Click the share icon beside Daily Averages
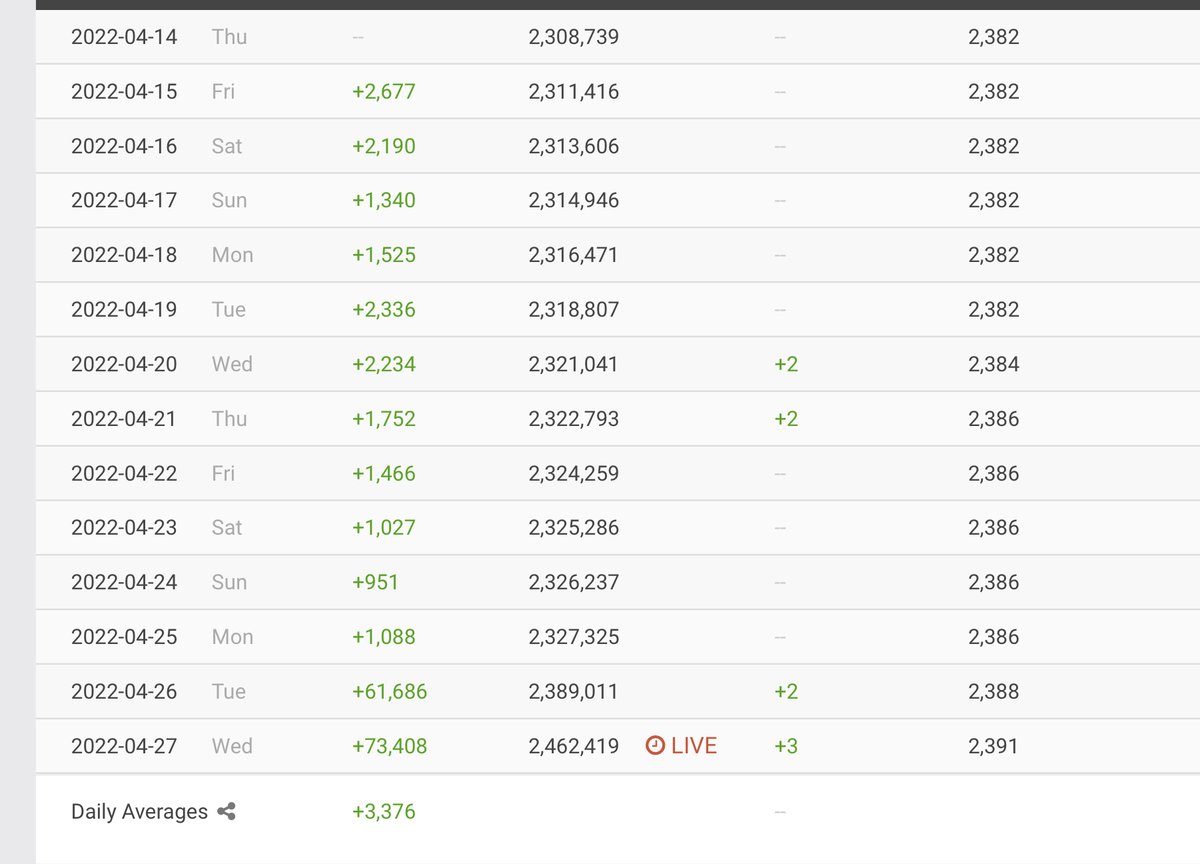Screen dimensions: 1200x864 coord(227,812)
